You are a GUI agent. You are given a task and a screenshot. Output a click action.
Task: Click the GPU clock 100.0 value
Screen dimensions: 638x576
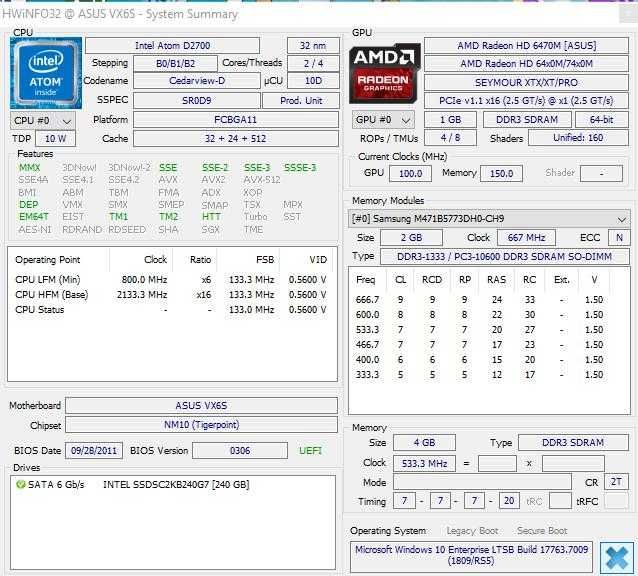pyautogui.click(x=411, y=174)
